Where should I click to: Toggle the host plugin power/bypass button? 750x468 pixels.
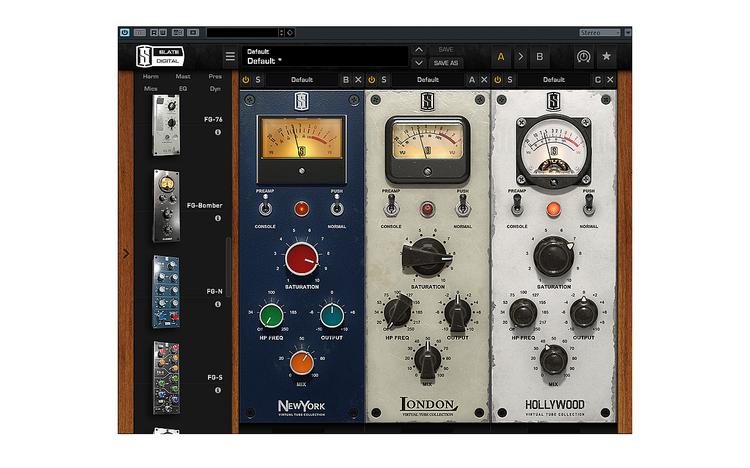tap(125, 33)
